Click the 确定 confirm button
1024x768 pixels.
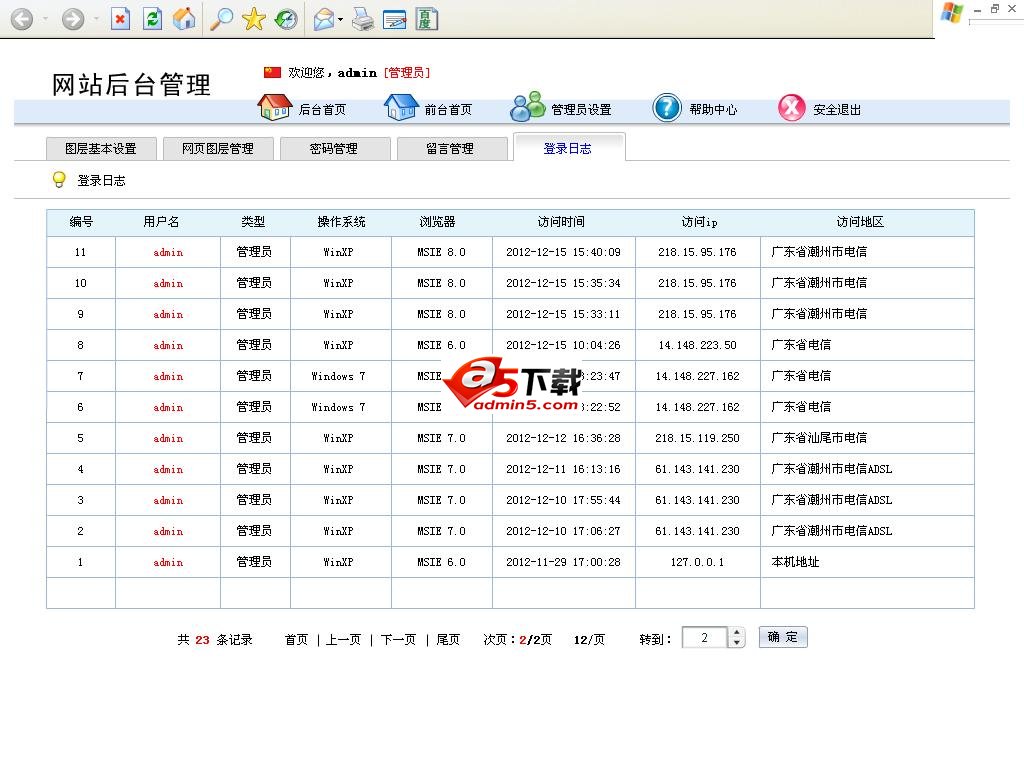click(783, 637)
